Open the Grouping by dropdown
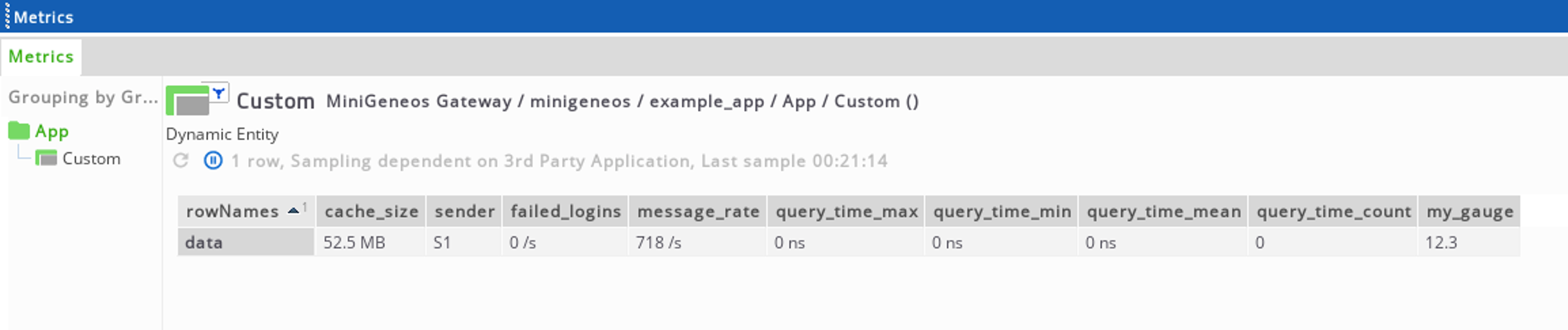This screenshot has height=330, width=1568. [x=83, y=97]
